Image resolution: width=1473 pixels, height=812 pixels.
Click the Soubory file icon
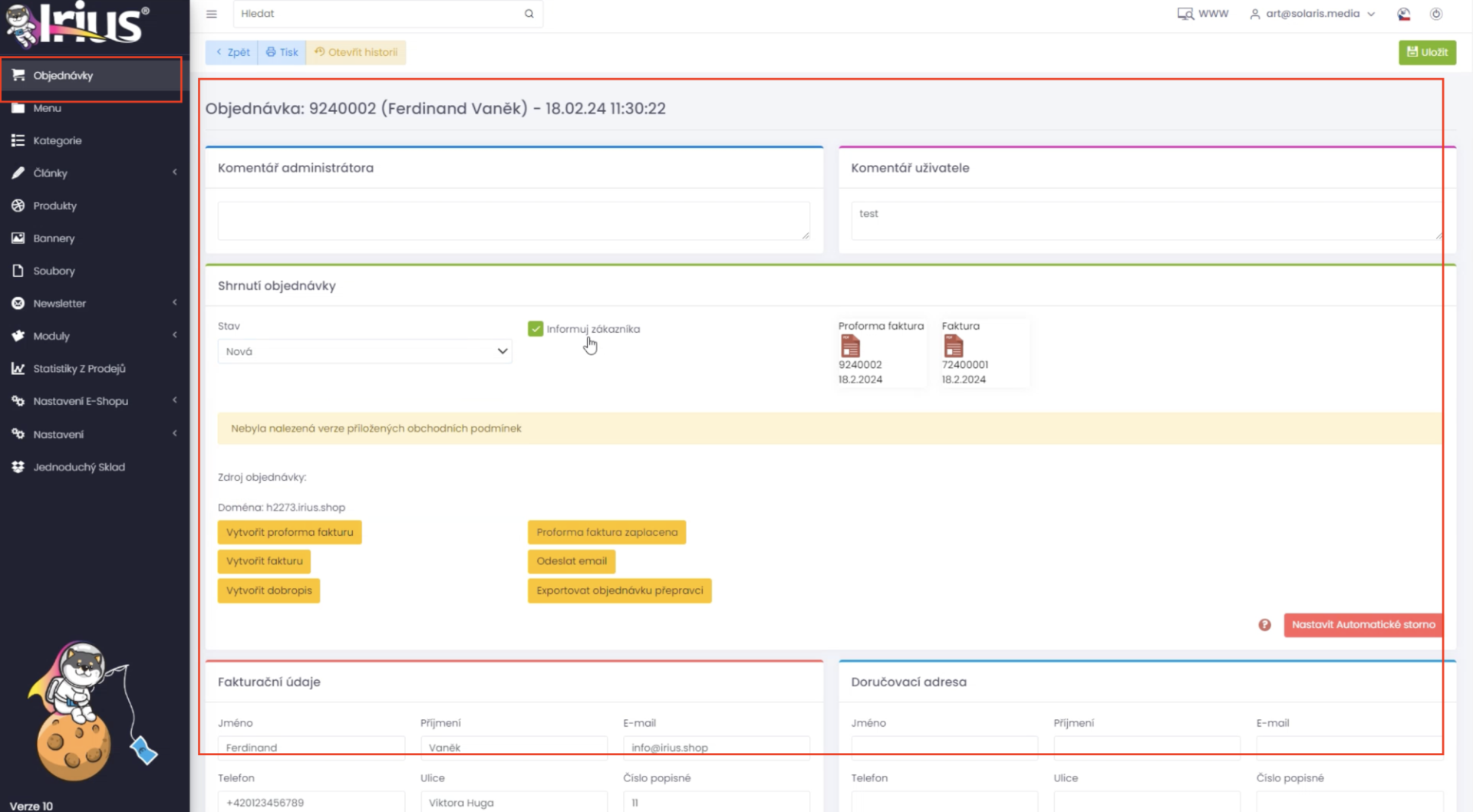(x=18, y=271)
